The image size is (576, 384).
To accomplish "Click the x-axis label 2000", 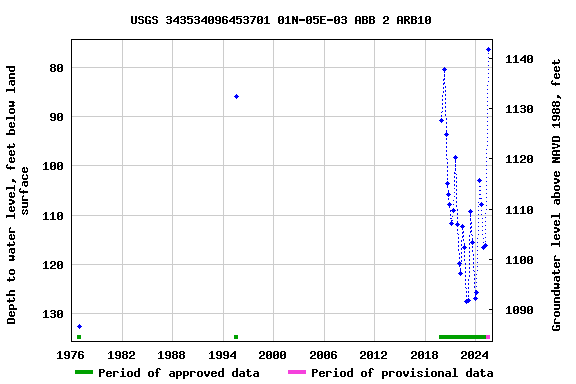I will click(x=272, y=355).
